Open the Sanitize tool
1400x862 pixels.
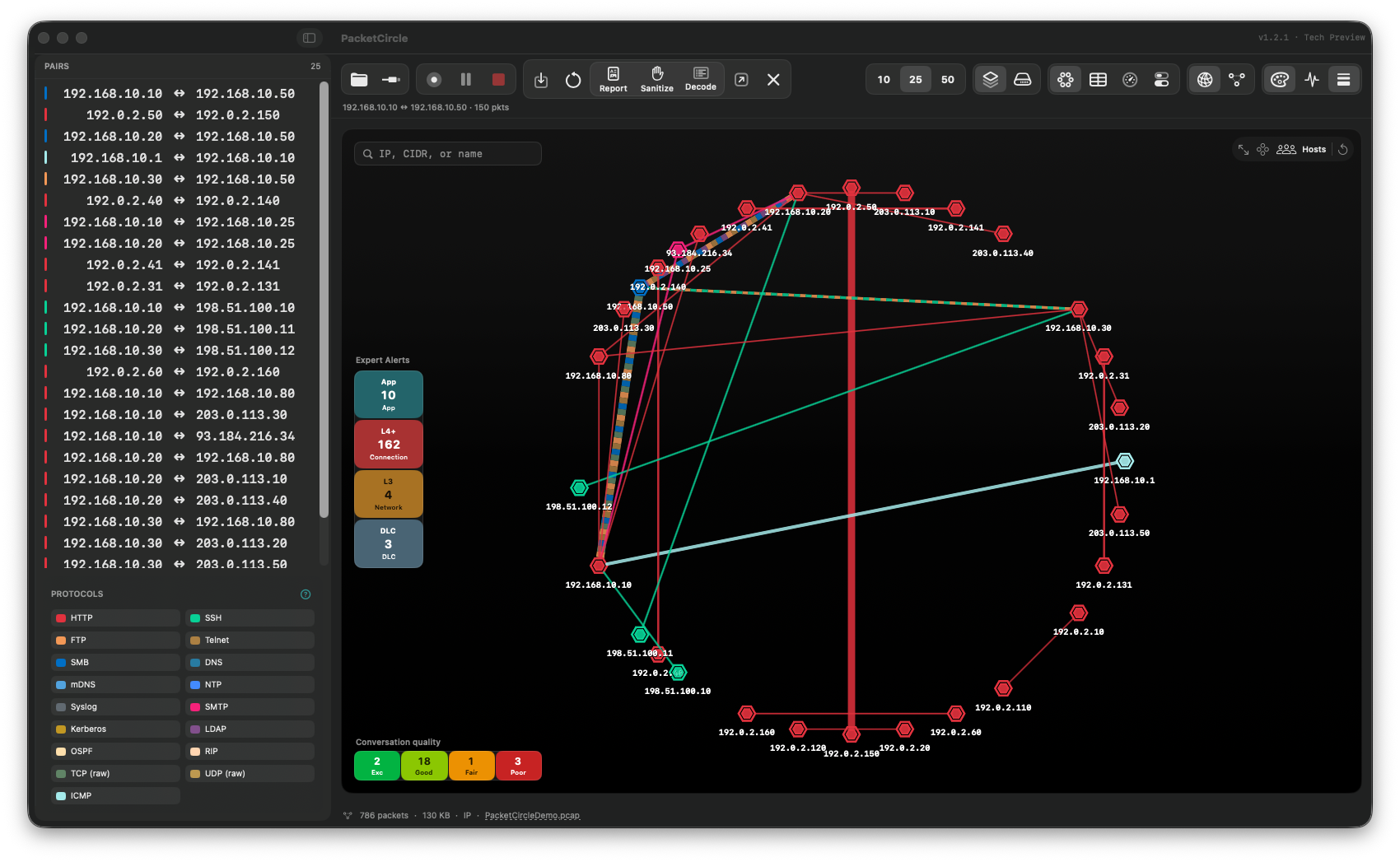[657, 80]
